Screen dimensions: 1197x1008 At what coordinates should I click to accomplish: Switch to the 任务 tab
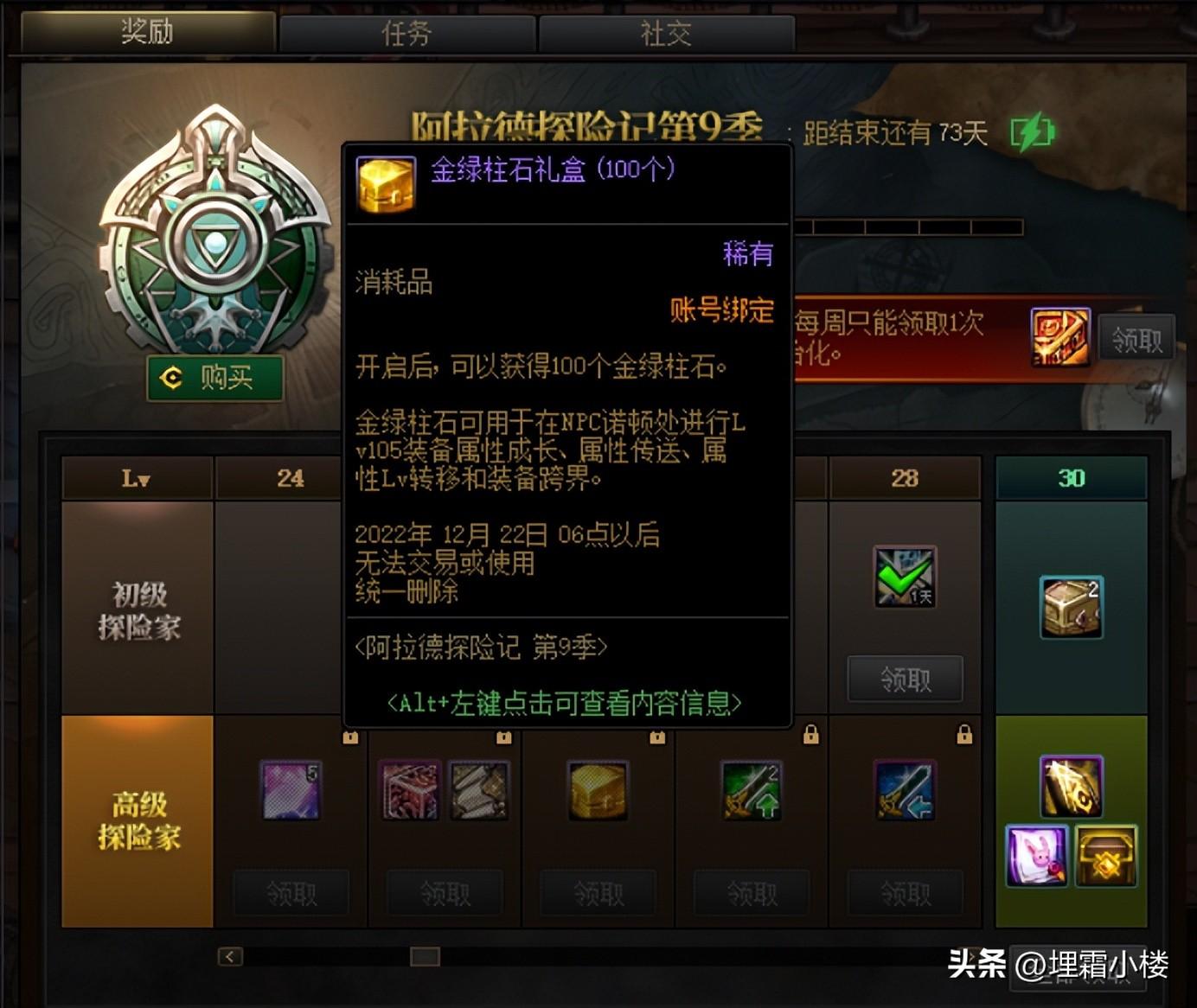click(406, 33)
